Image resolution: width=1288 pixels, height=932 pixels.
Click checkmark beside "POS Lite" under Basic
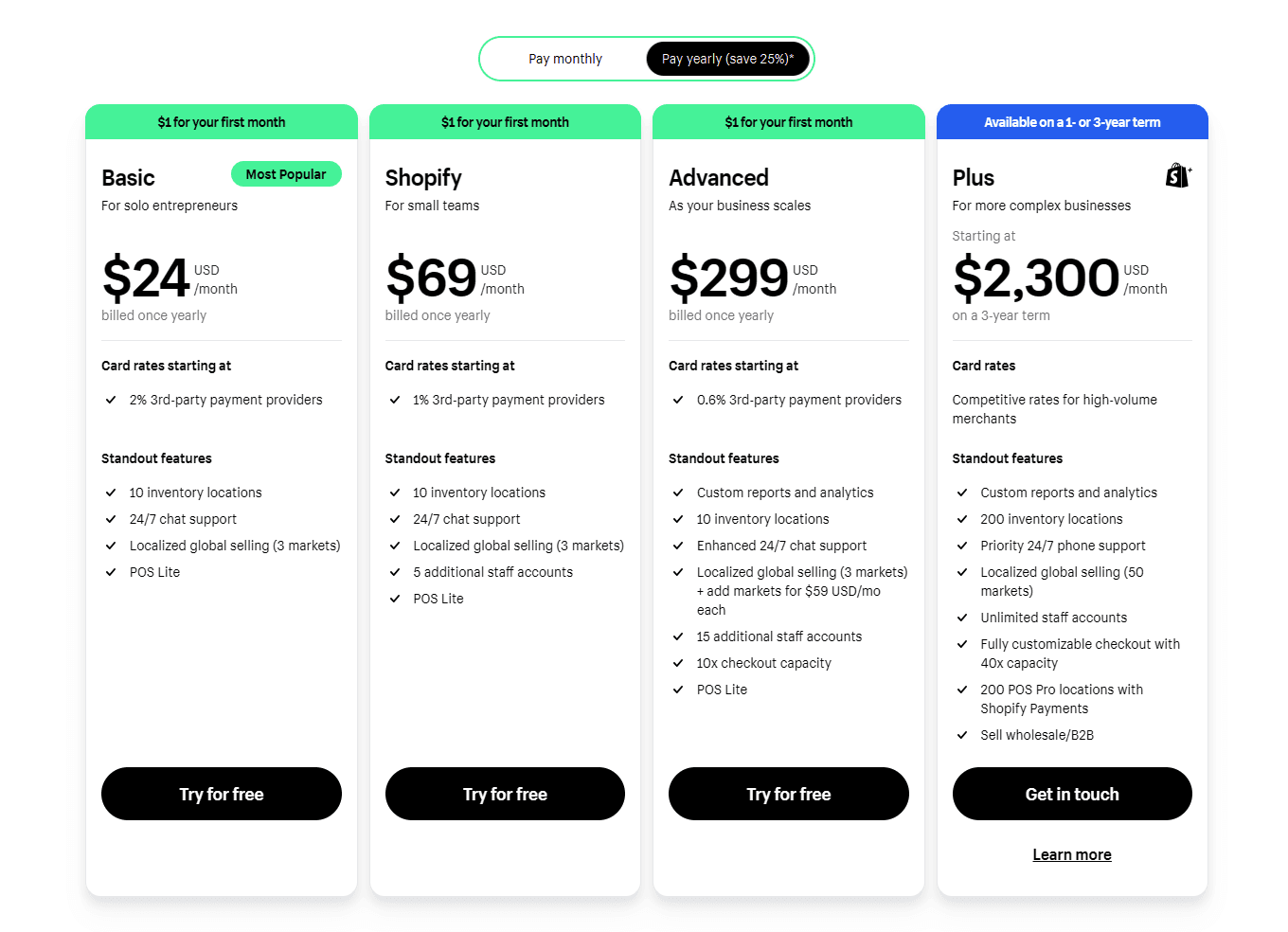click(111, 572)
